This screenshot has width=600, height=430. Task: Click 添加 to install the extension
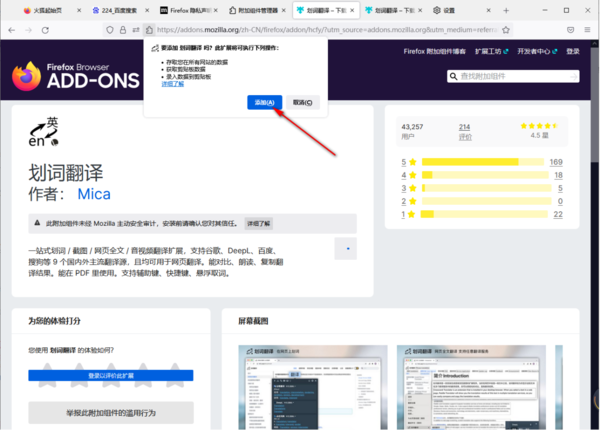coord(264,102)
